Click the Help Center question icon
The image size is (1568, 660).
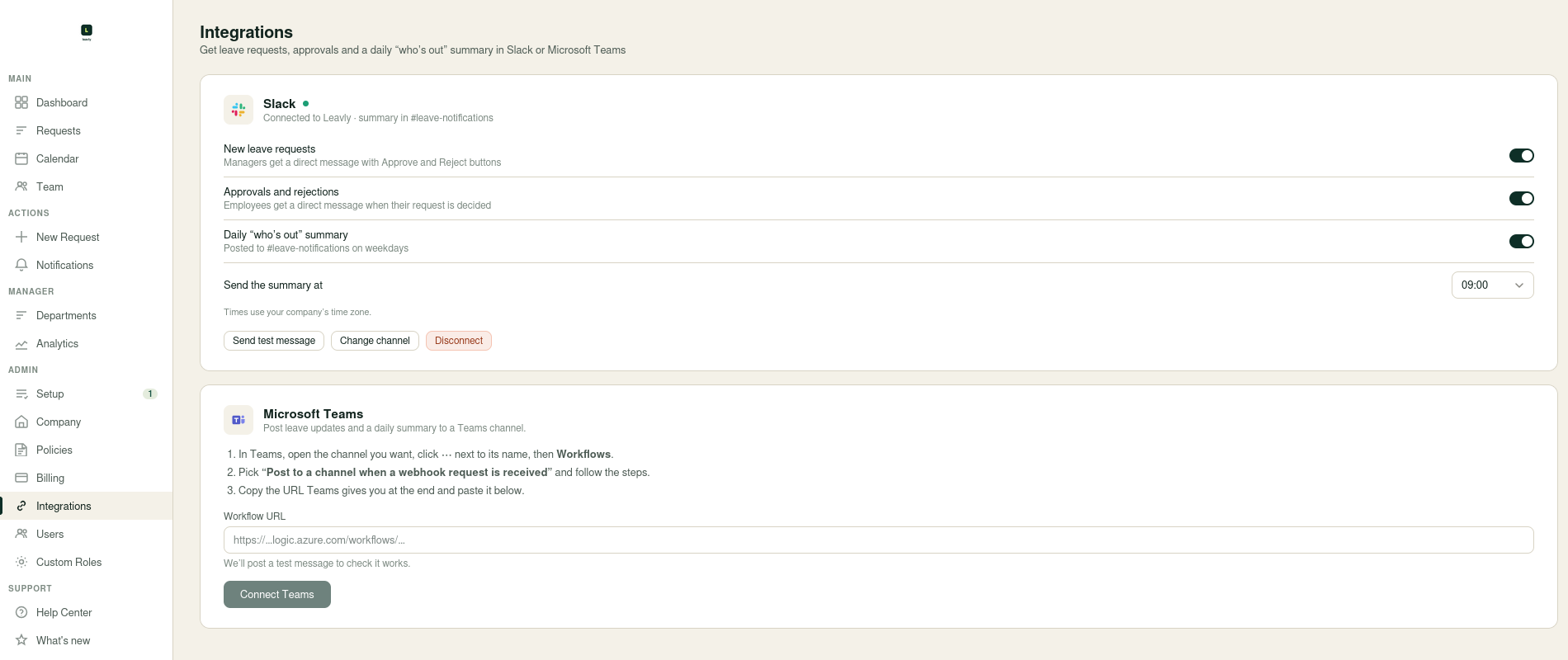tap(21, 612)
